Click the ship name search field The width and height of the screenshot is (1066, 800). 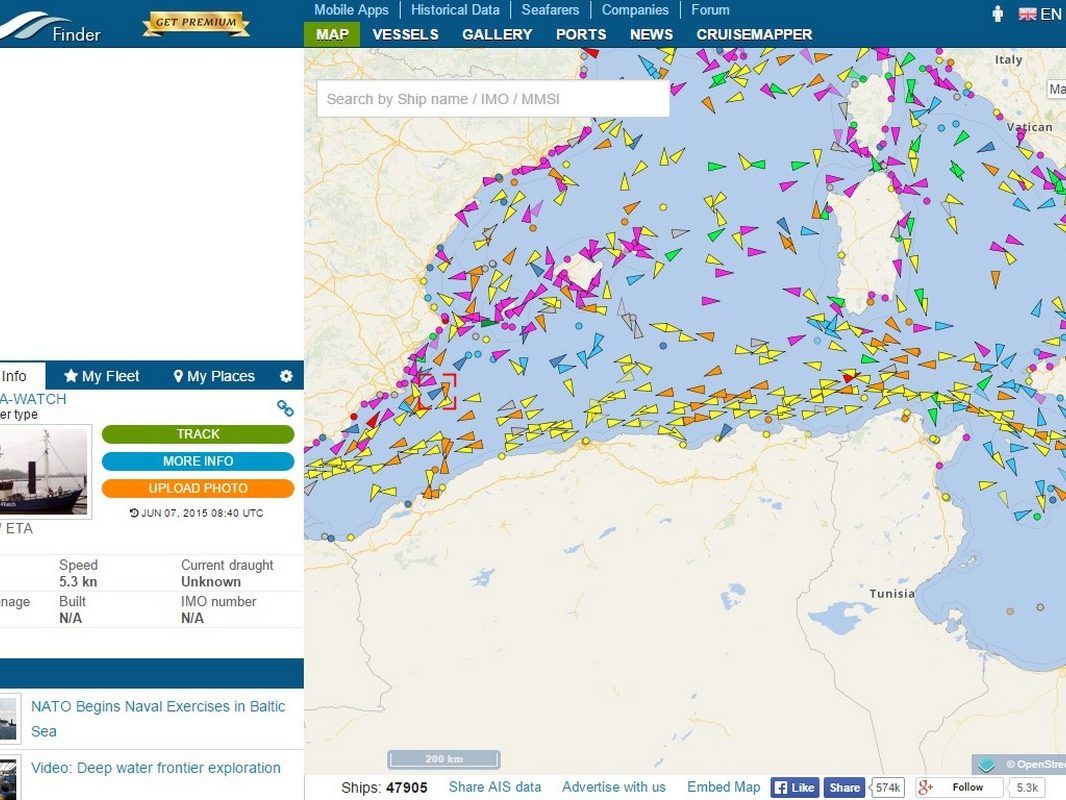tap(493, 99)
